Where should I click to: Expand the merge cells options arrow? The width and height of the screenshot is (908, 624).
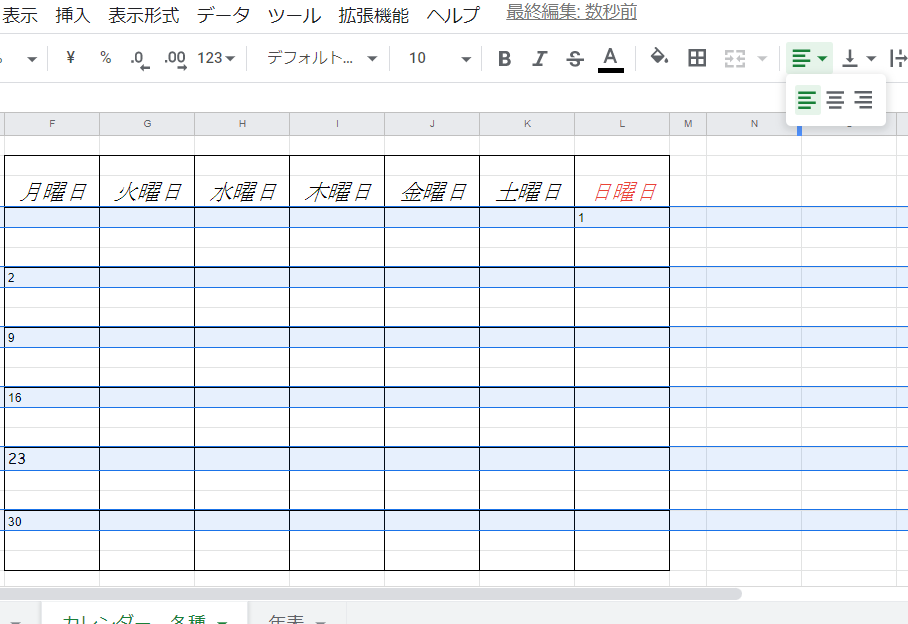(762, 58)
